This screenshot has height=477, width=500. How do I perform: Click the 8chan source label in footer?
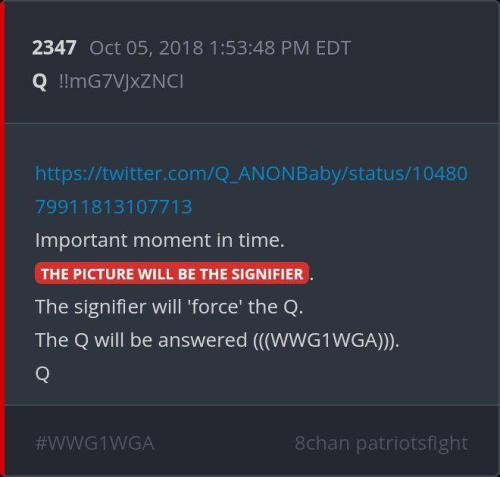coord(322,443)
